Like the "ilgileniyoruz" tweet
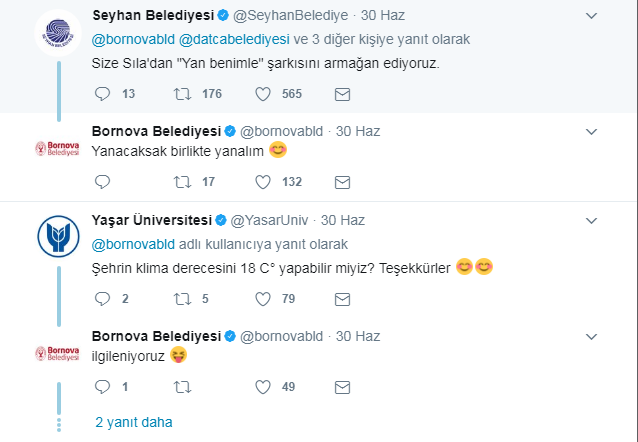The width and height of the screenshot is (638, 442). coord(263,387)
